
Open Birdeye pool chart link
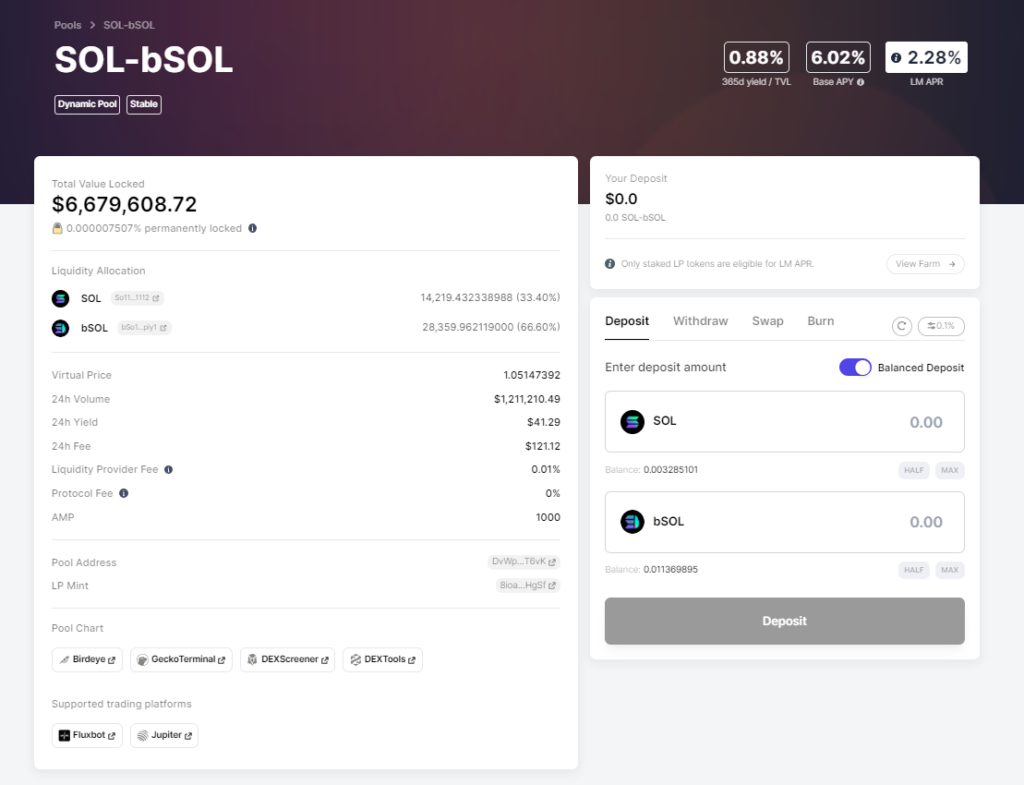[x=87, y=660]
